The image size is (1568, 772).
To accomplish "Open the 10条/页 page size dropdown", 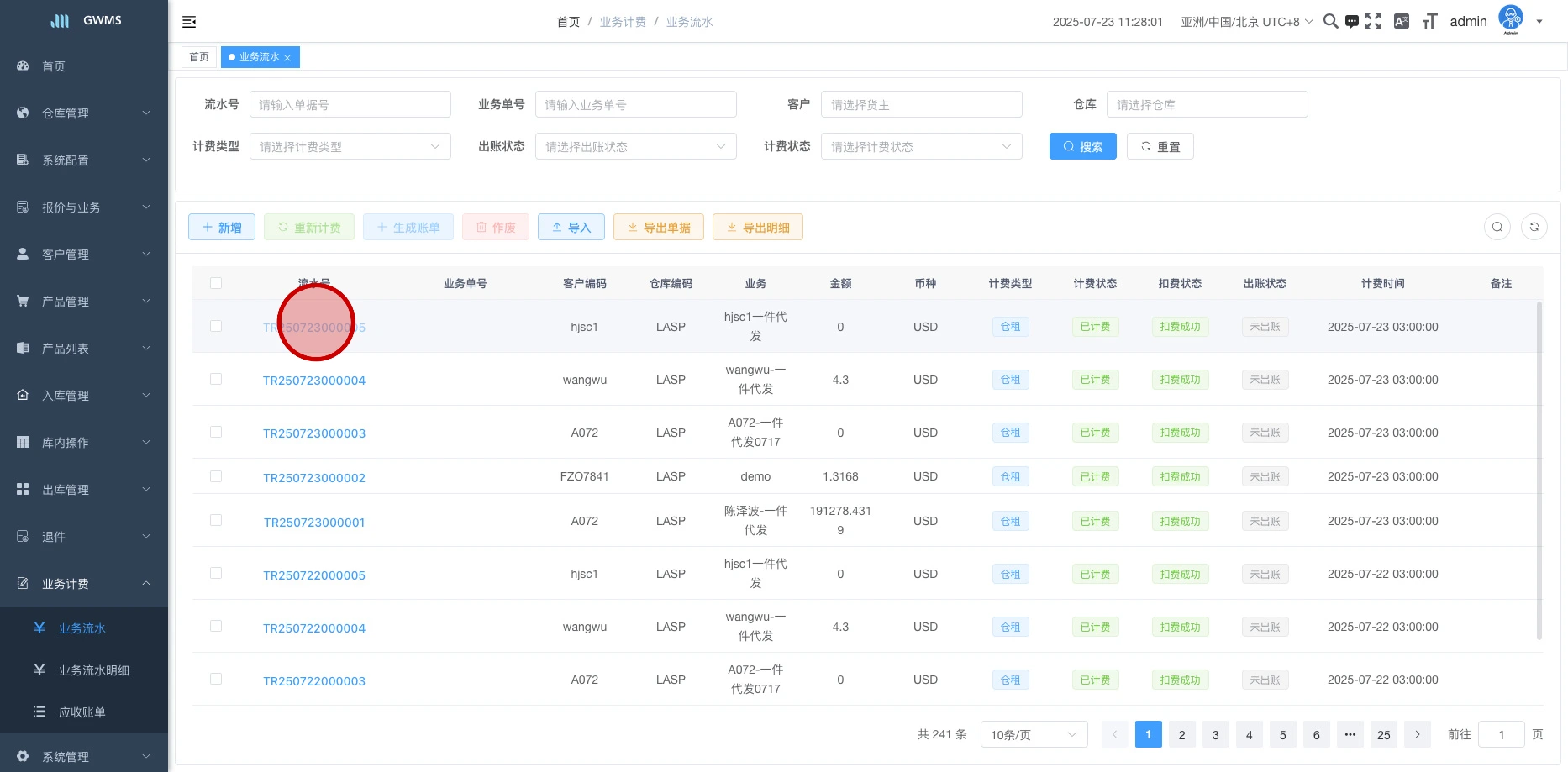I will 1033,734.
